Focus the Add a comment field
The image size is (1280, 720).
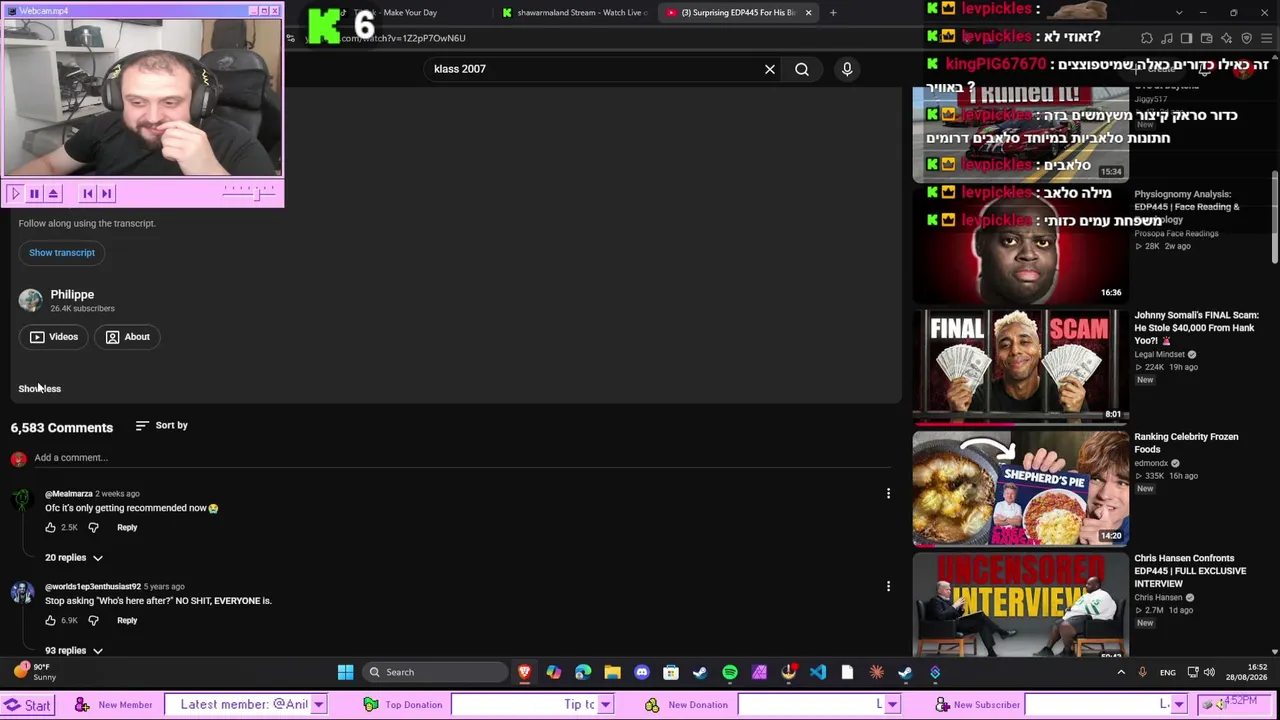click(461, 458)
